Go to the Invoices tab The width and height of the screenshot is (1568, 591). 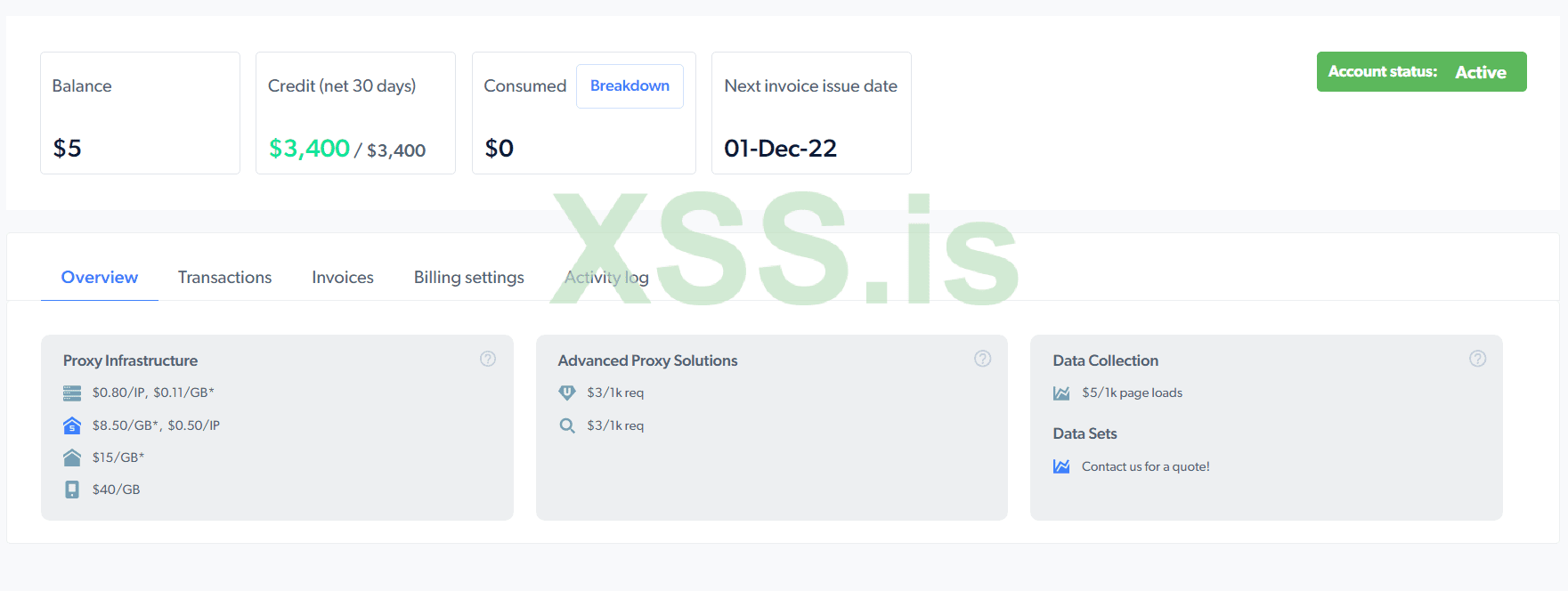point(343,278)
